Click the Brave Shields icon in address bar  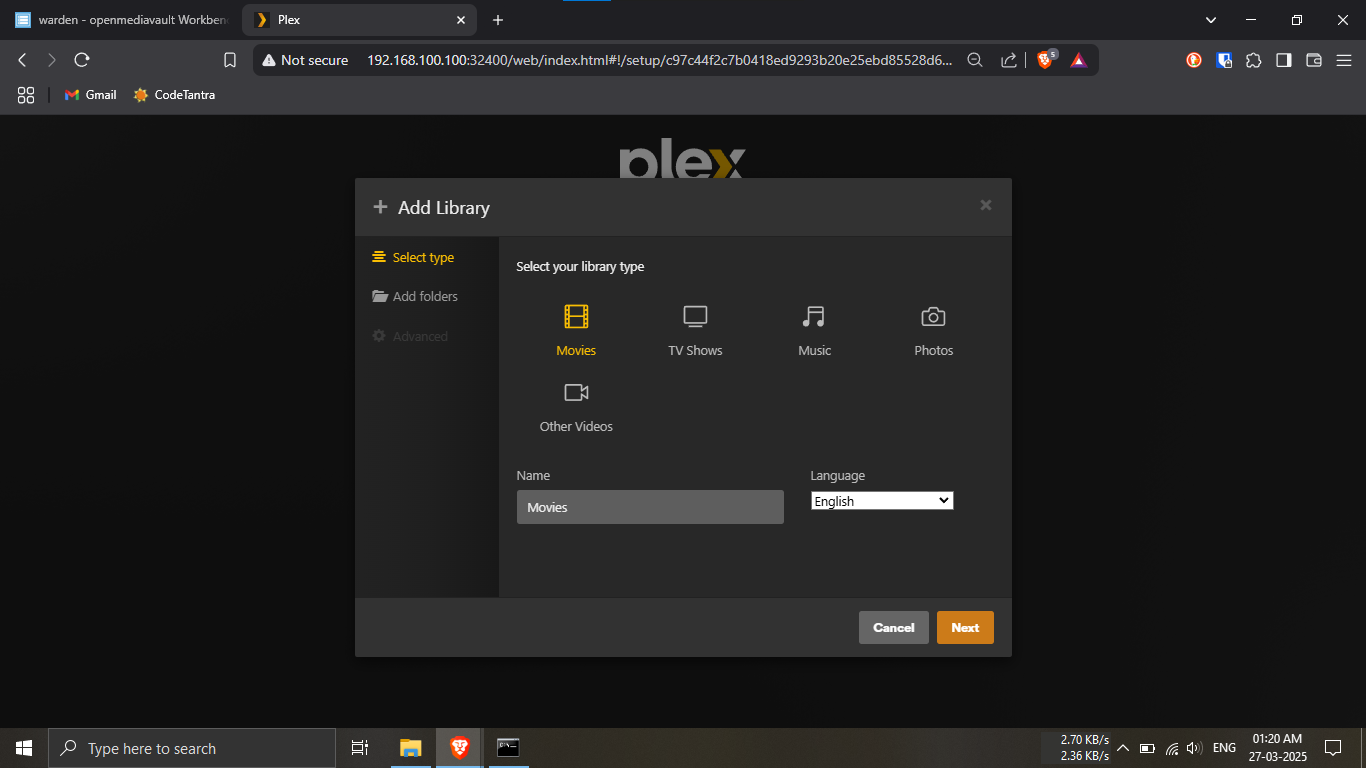[x=1045, y=60]
